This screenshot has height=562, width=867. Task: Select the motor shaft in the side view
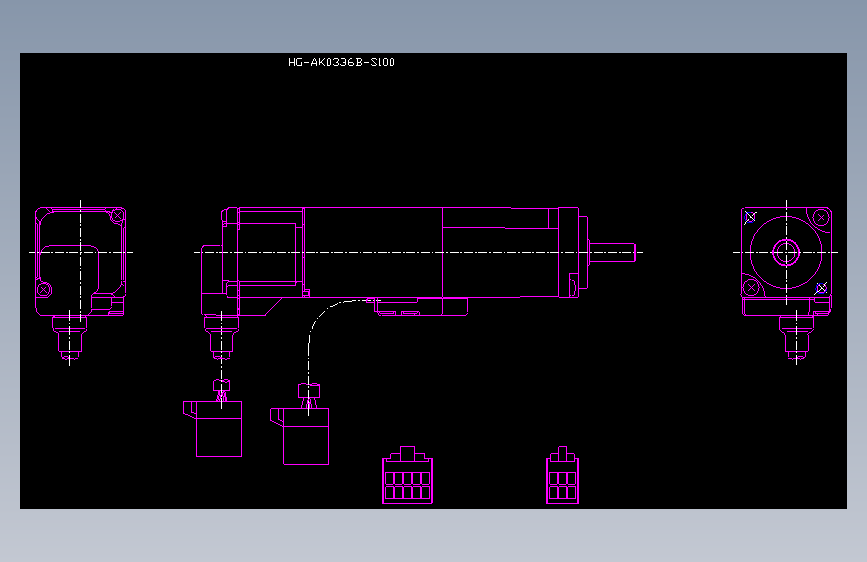click(x=612, y=252)
